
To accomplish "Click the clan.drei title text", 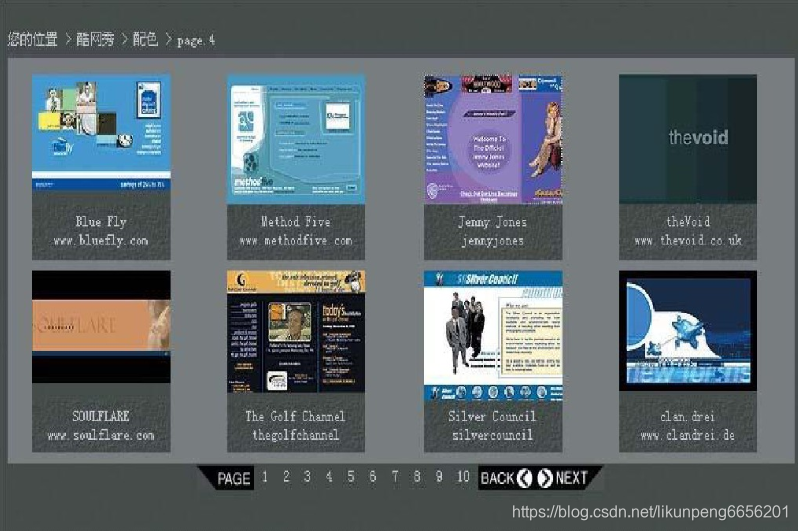I will tap(688, 416).
